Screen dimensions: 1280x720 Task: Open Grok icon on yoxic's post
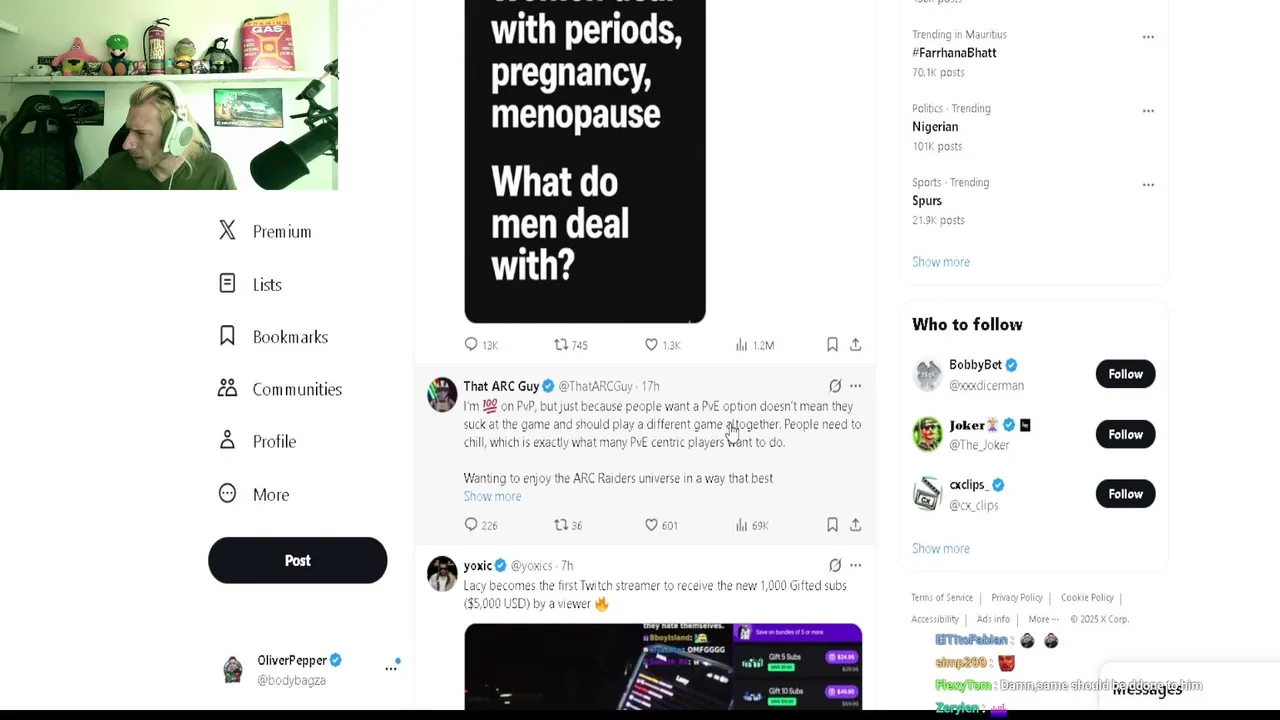point(835,565)
